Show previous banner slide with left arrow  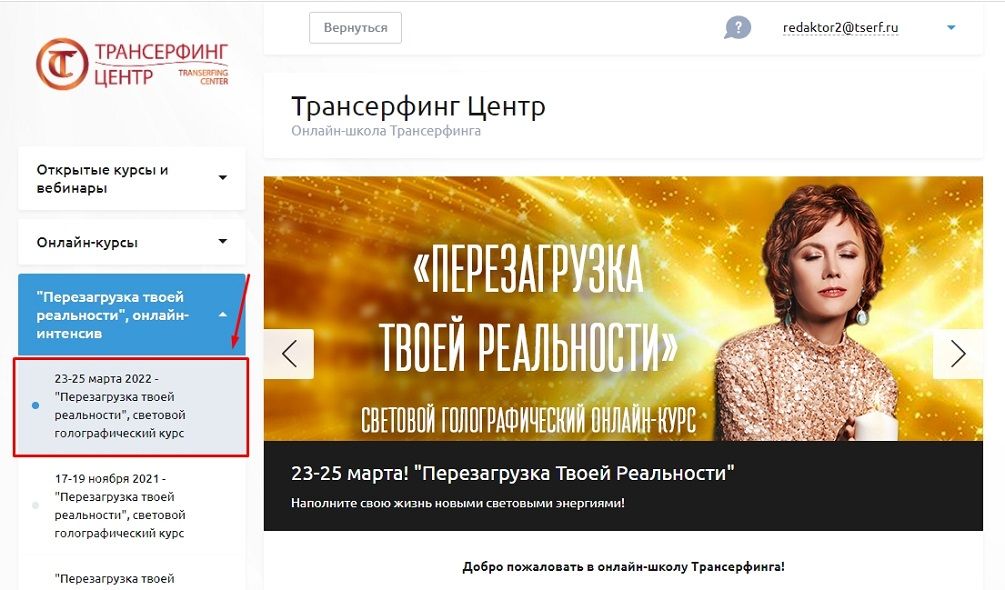click(x=289, y=354)
